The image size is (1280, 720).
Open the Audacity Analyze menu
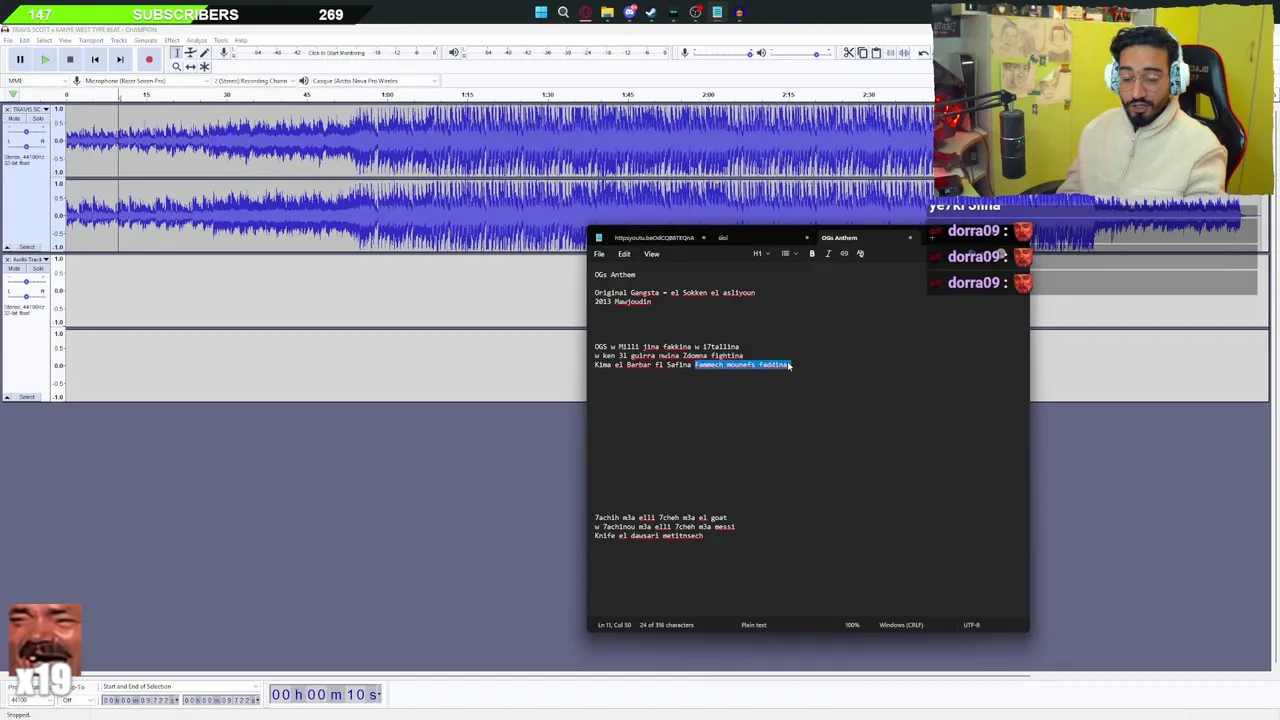point(196,40)
